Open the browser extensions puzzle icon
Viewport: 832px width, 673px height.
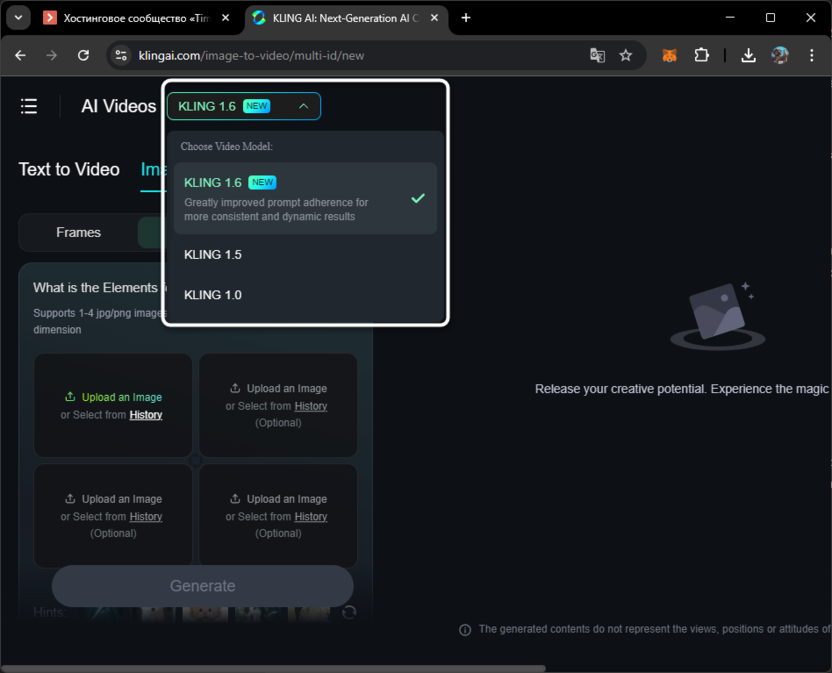pyautogui.click(x=701, y=55)
